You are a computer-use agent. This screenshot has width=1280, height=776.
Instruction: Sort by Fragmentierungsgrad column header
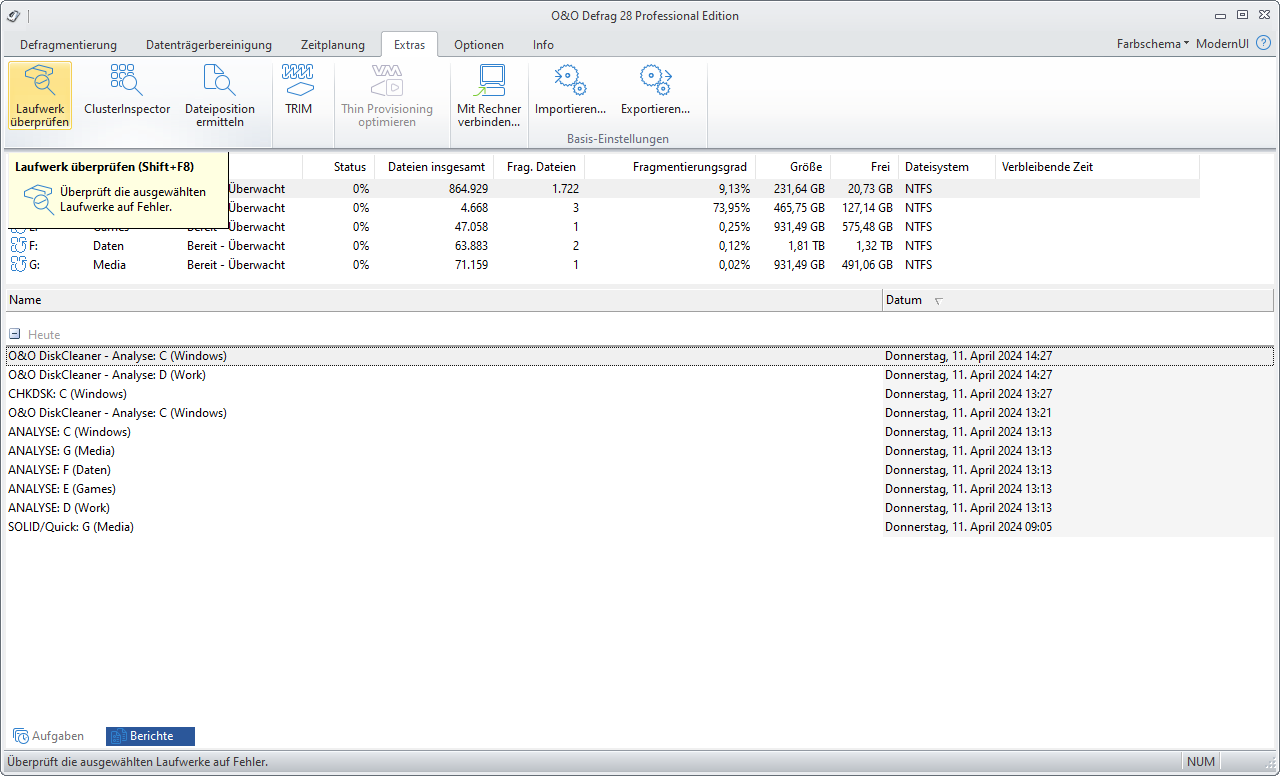[670, 167]
